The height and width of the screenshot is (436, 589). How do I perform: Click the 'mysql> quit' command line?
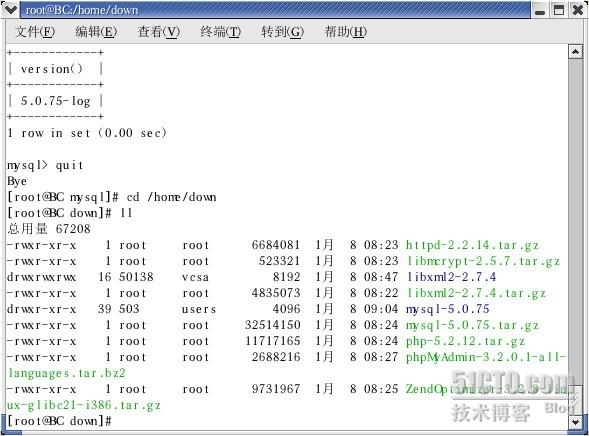click(45, 165)
